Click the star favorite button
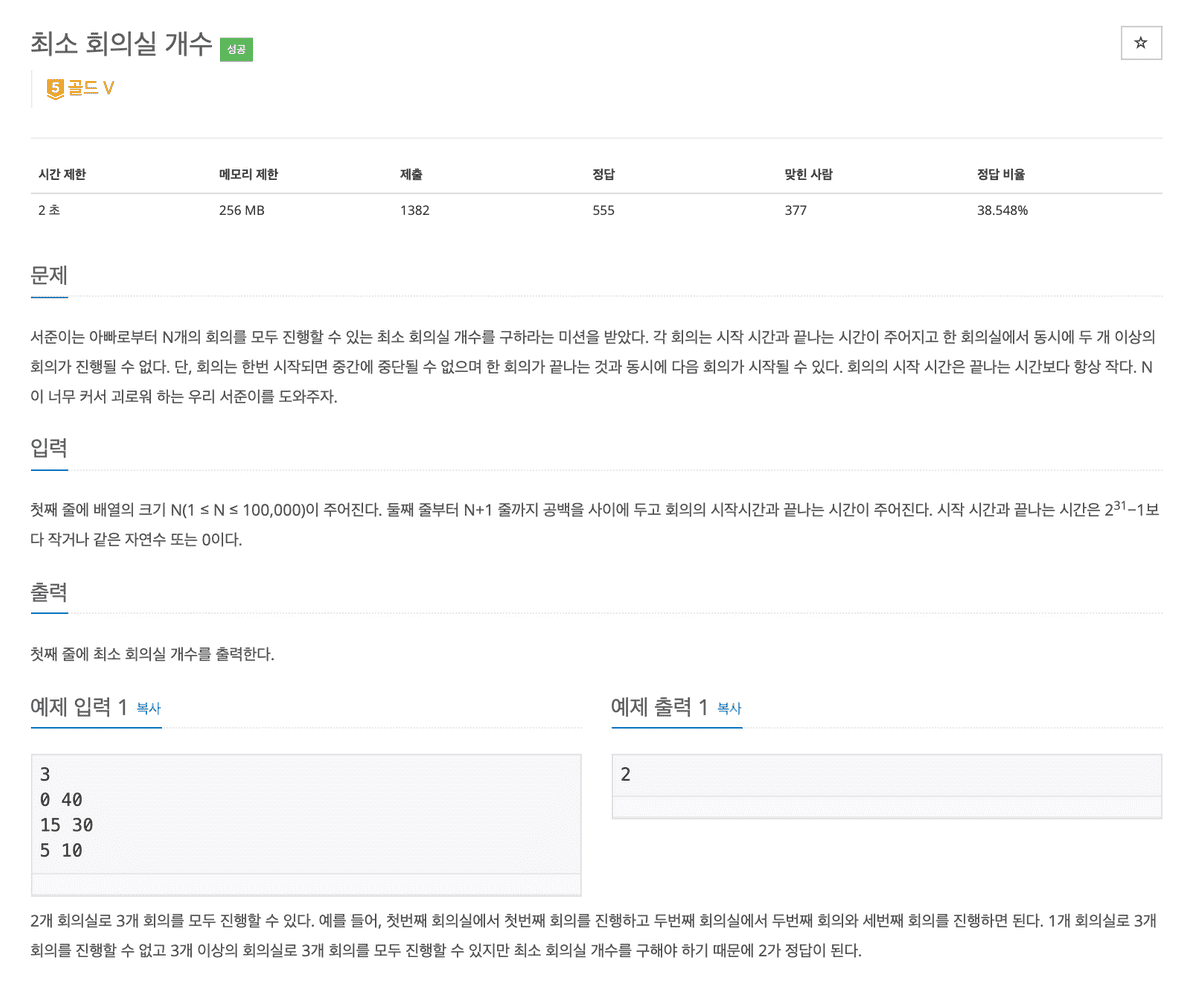This screenshot has height=984, width=1200. [x=1141, y=43]
